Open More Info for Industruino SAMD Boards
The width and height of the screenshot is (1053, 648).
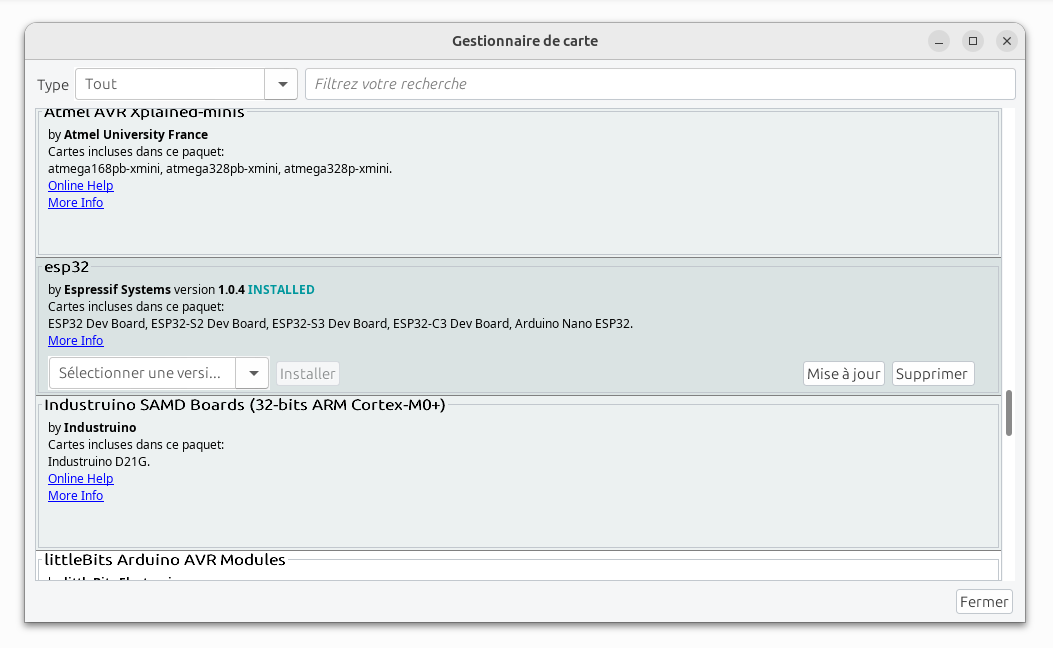[76, 496]
